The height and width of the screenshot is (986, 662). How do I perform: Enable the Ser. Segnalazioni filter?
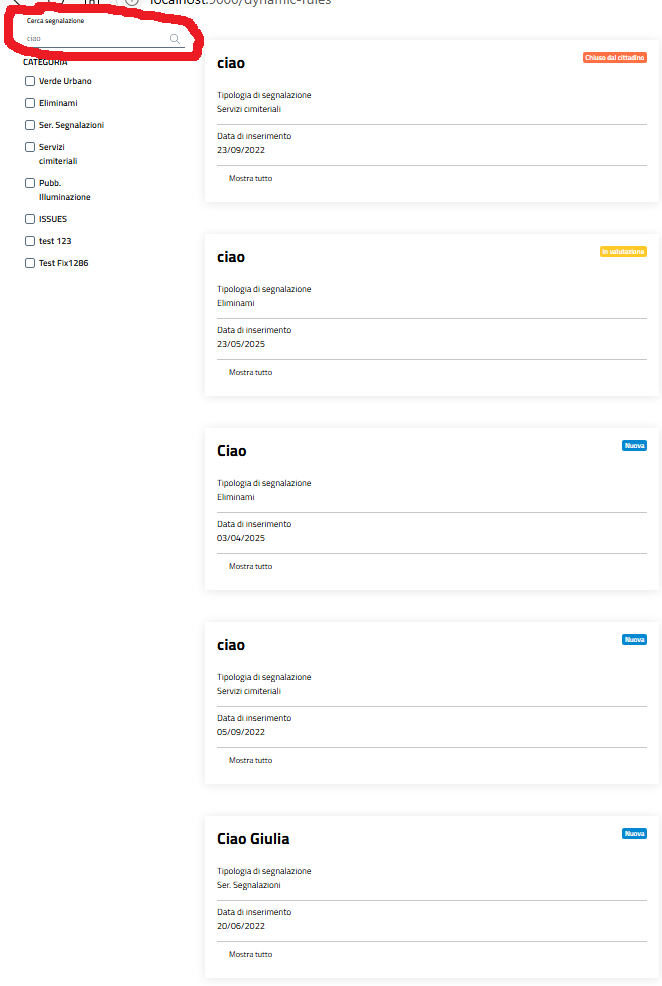click(x=30, y=125)
